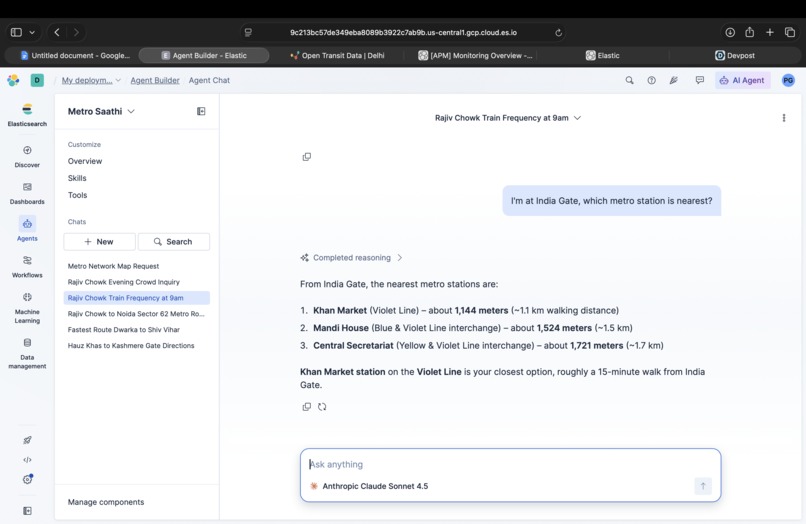This screenshot has width=806, height=524.
Task: Open the feedback chat icon in header
Action: [x=700, y=80]
